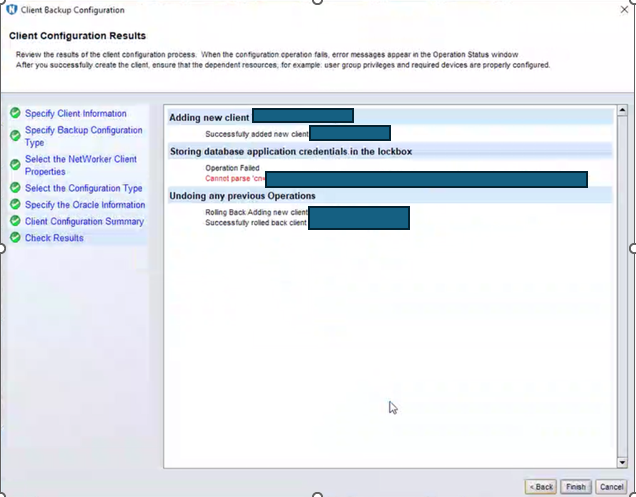Click green check beside Select the NetWorker Client Properties
The height and width of the screenshot is (497, 636).
15,165
